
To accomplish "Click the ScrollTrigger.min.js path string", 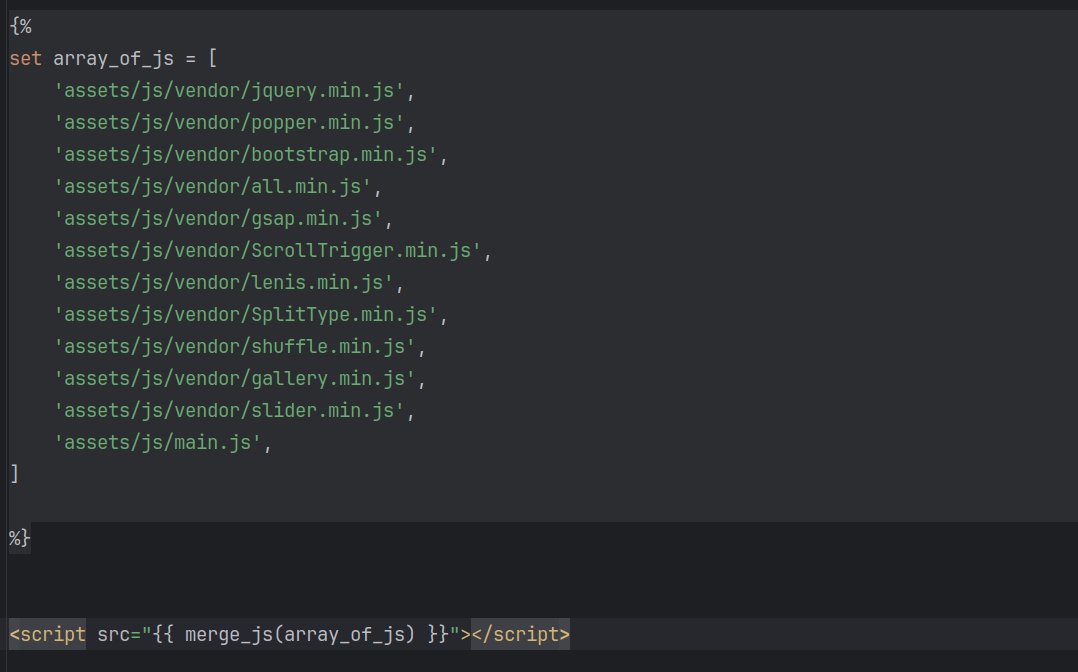I will pyautogui.click(x=267, y=250).
